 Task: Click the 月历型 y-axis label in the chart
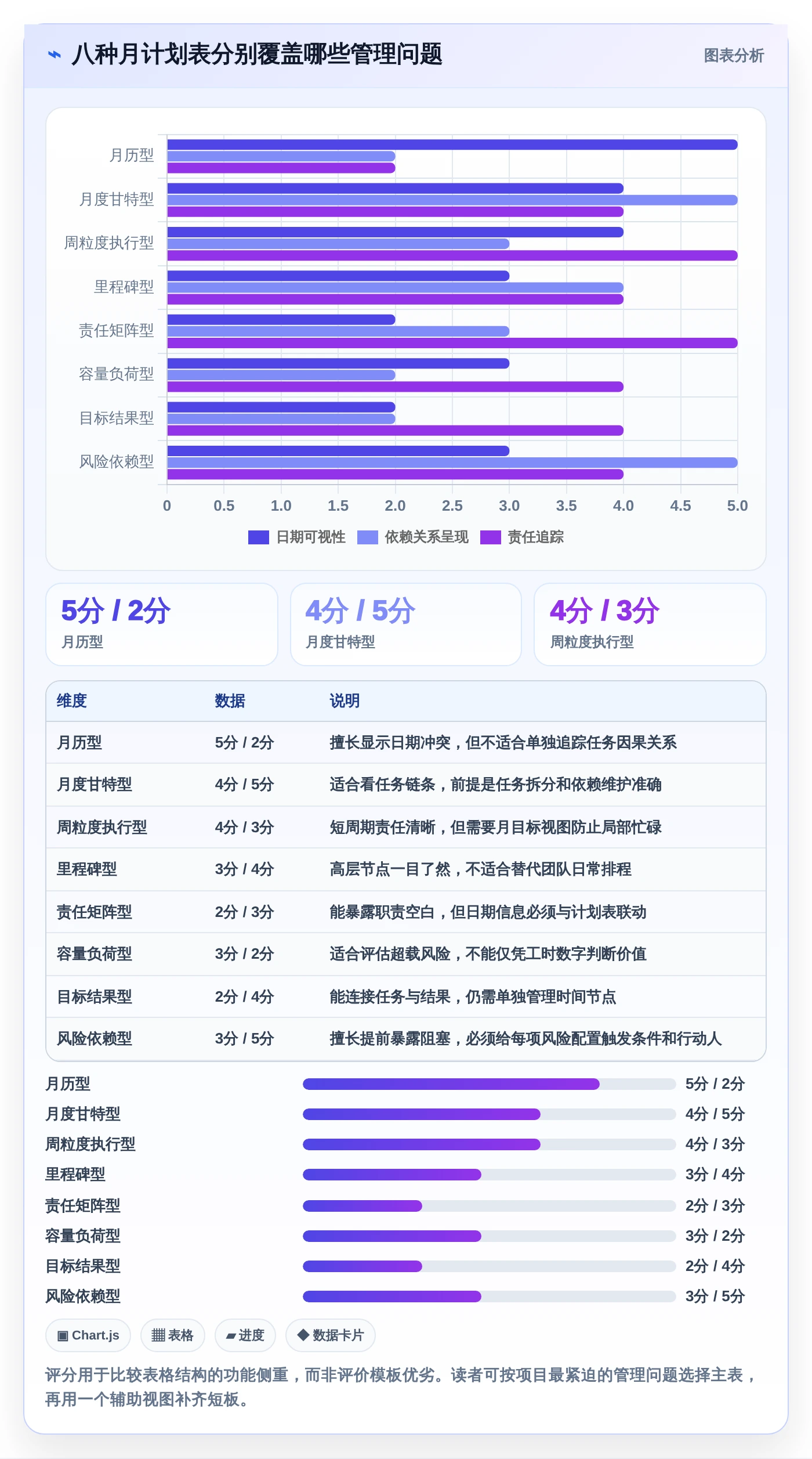point(132,156)
